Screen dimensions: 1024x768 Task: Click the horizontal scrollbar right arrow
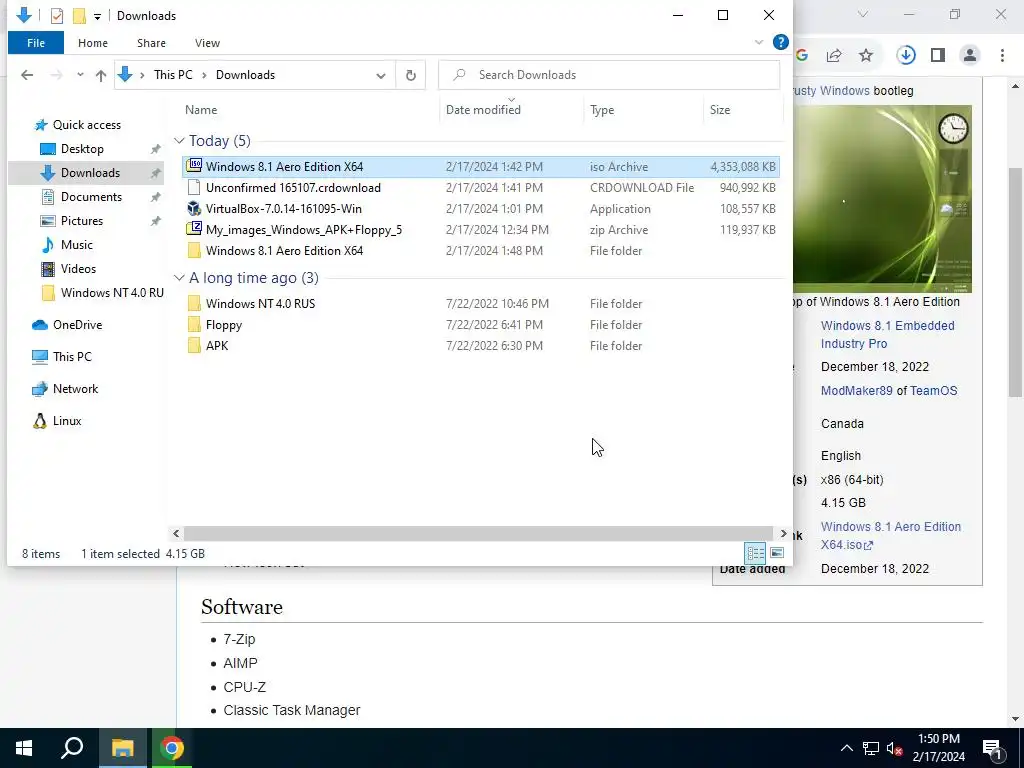click(x=784, y=534)
